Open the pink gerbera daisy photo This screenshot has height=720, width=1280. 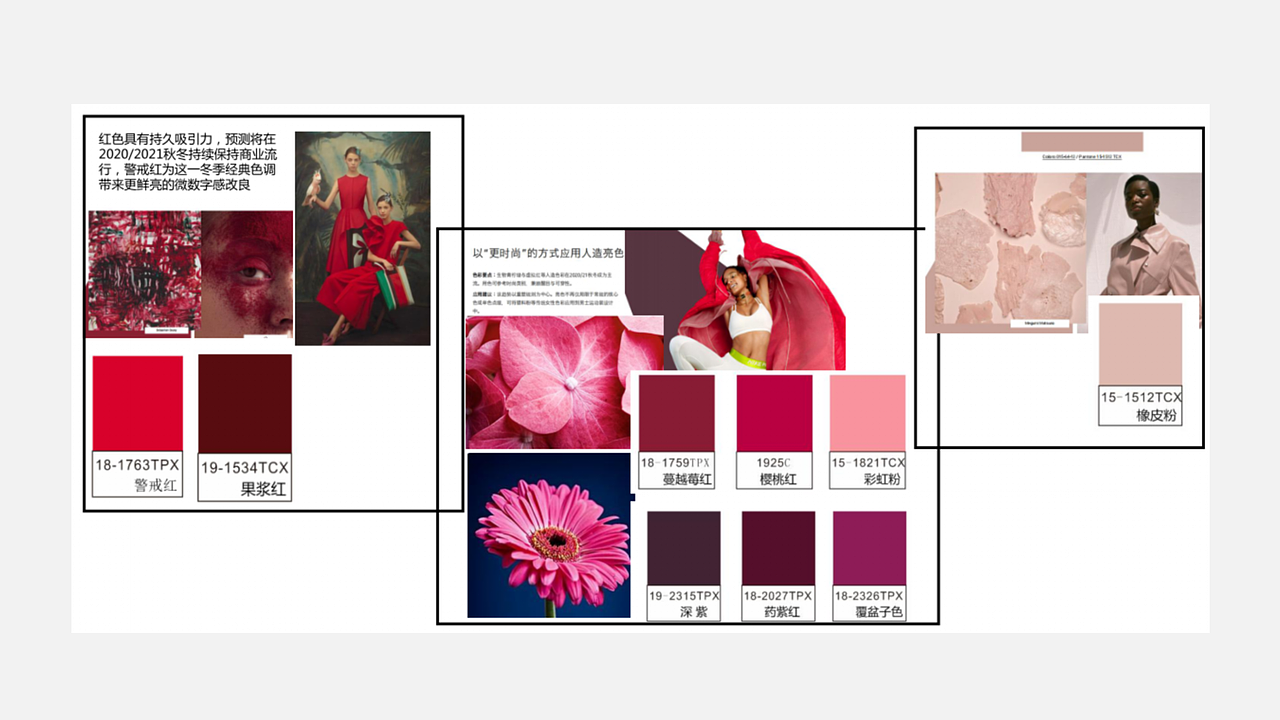click(x=549, y=535)
